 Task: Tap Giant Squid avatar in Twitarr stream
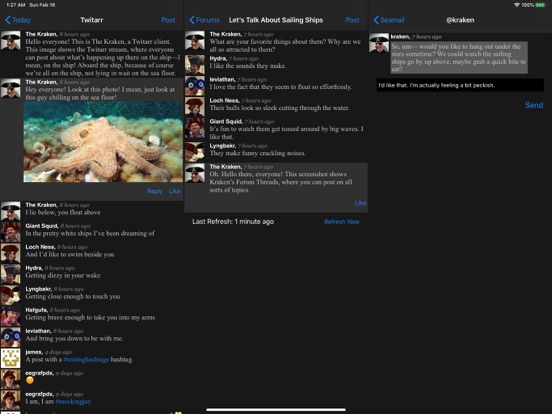tap(10, 232)
